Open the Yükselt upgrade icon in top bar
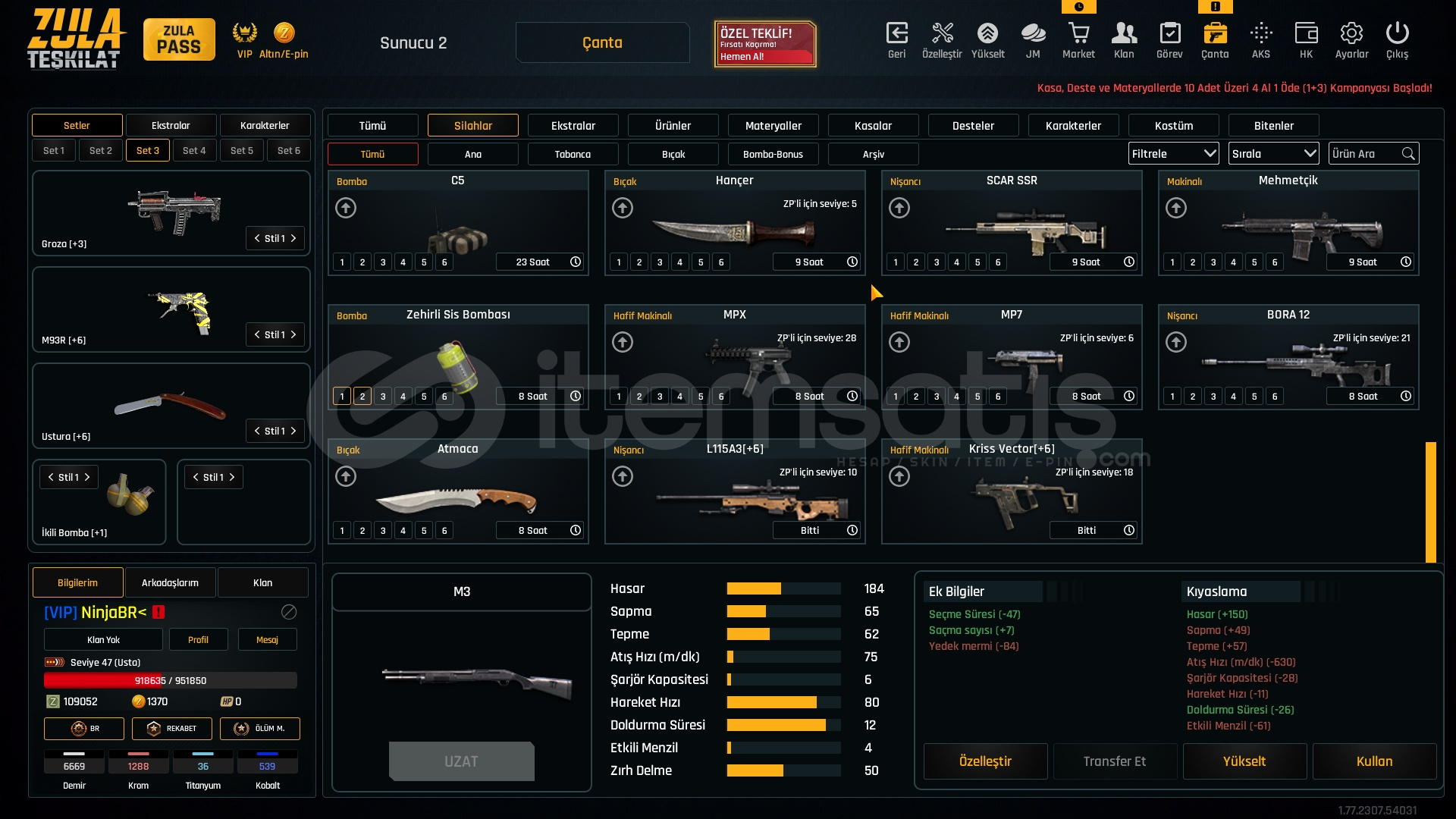The image size is (1456, 819). (987, 33)
